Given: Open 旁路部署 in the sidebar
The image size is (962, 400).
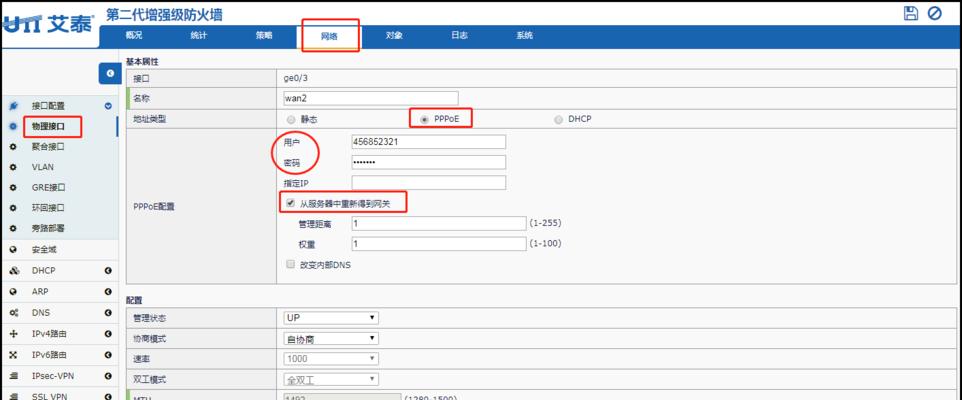Looking at the screenshot, I should 48,228.
